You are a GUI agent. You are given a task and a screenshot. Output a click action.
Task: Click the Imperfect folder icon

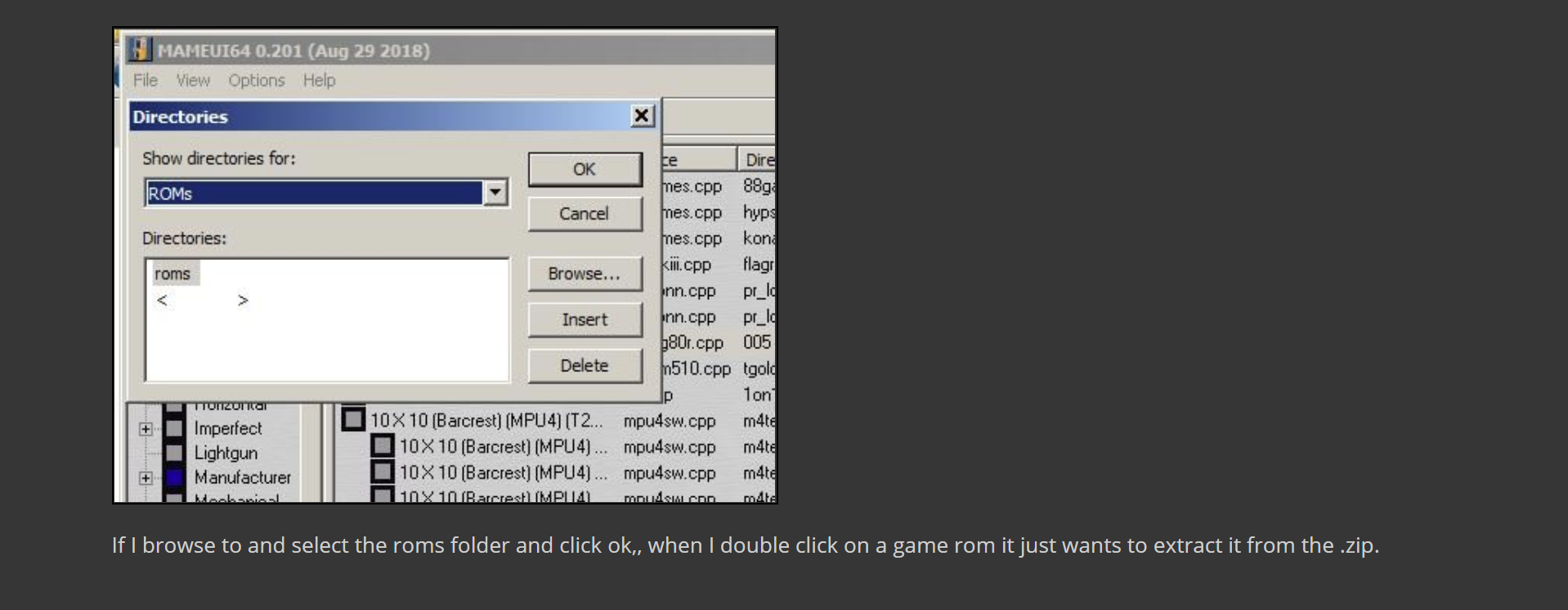click(x=174, y=428)
